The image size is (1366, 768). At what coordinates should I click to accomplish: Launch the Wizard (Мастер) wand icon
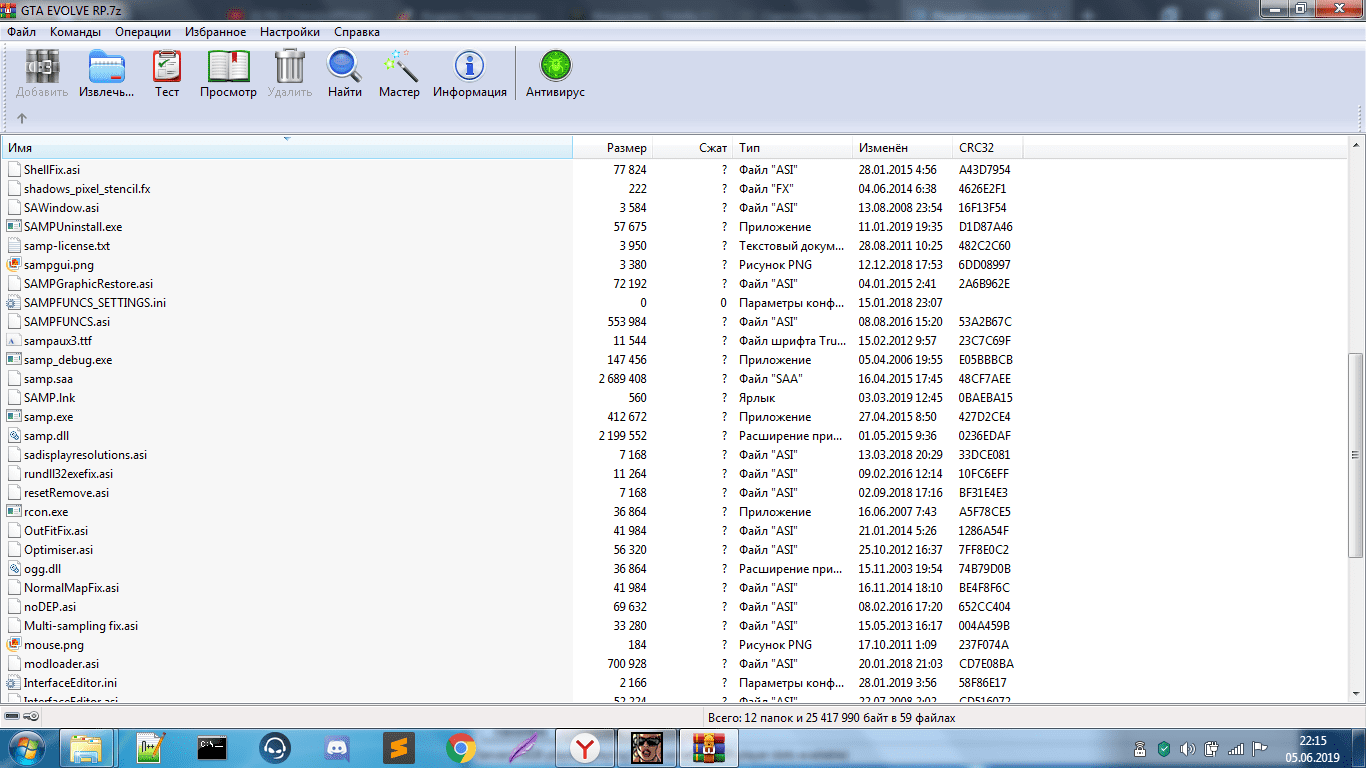click(399, 73)
